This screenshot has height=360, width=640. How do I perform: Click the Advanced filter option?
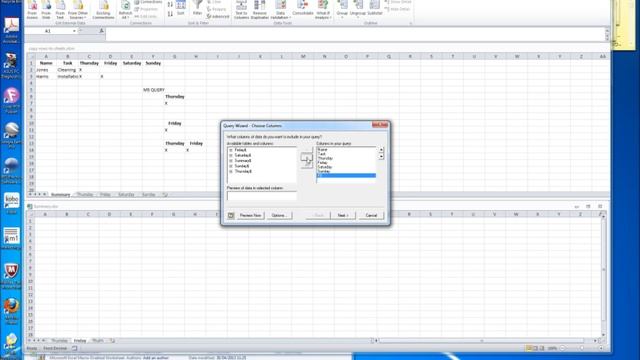[x=218, y=16]
